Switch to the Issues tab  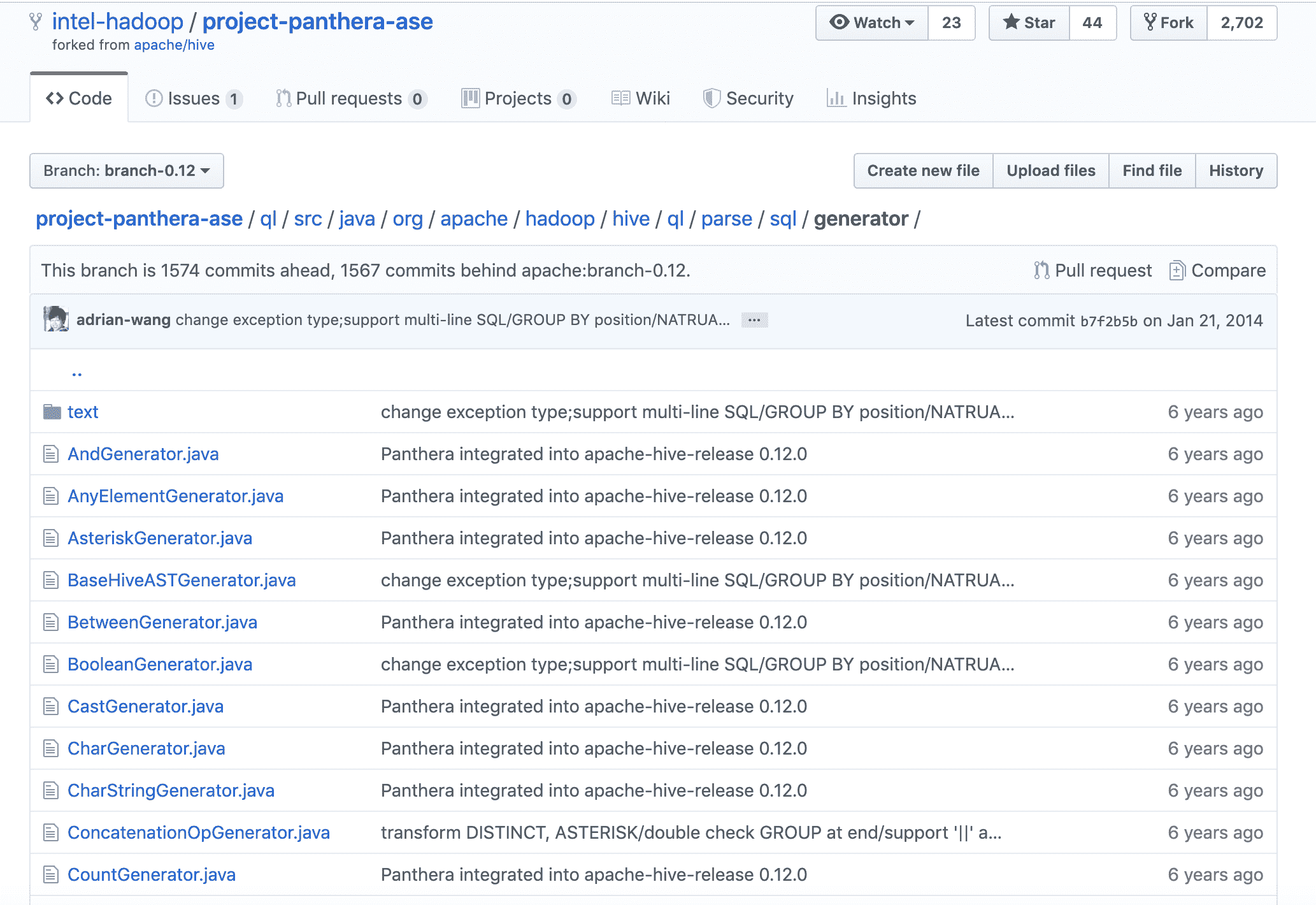pos(193,99)
